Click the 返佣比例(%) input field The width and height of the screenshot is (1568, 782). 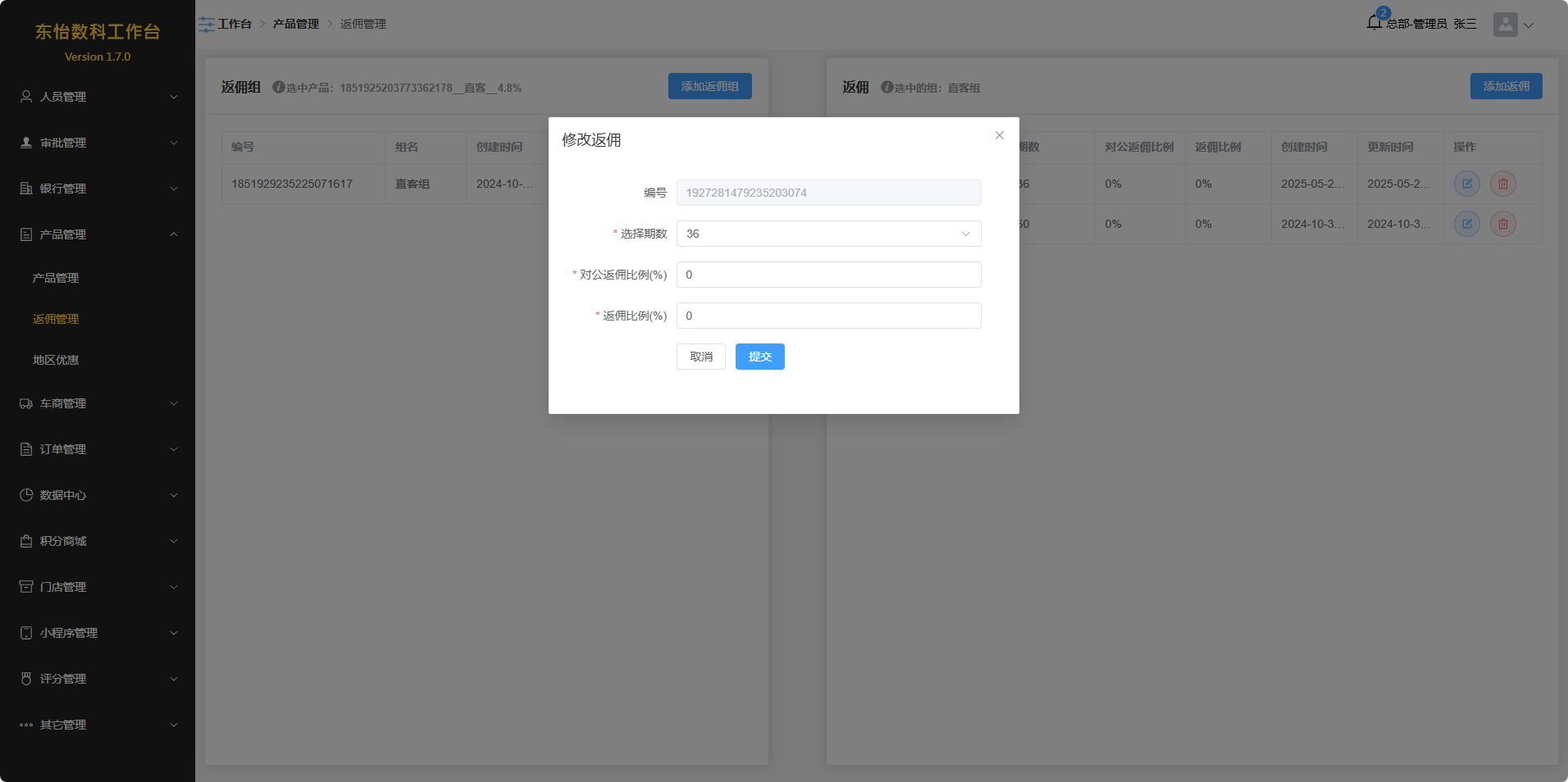(x=828, y=316)
